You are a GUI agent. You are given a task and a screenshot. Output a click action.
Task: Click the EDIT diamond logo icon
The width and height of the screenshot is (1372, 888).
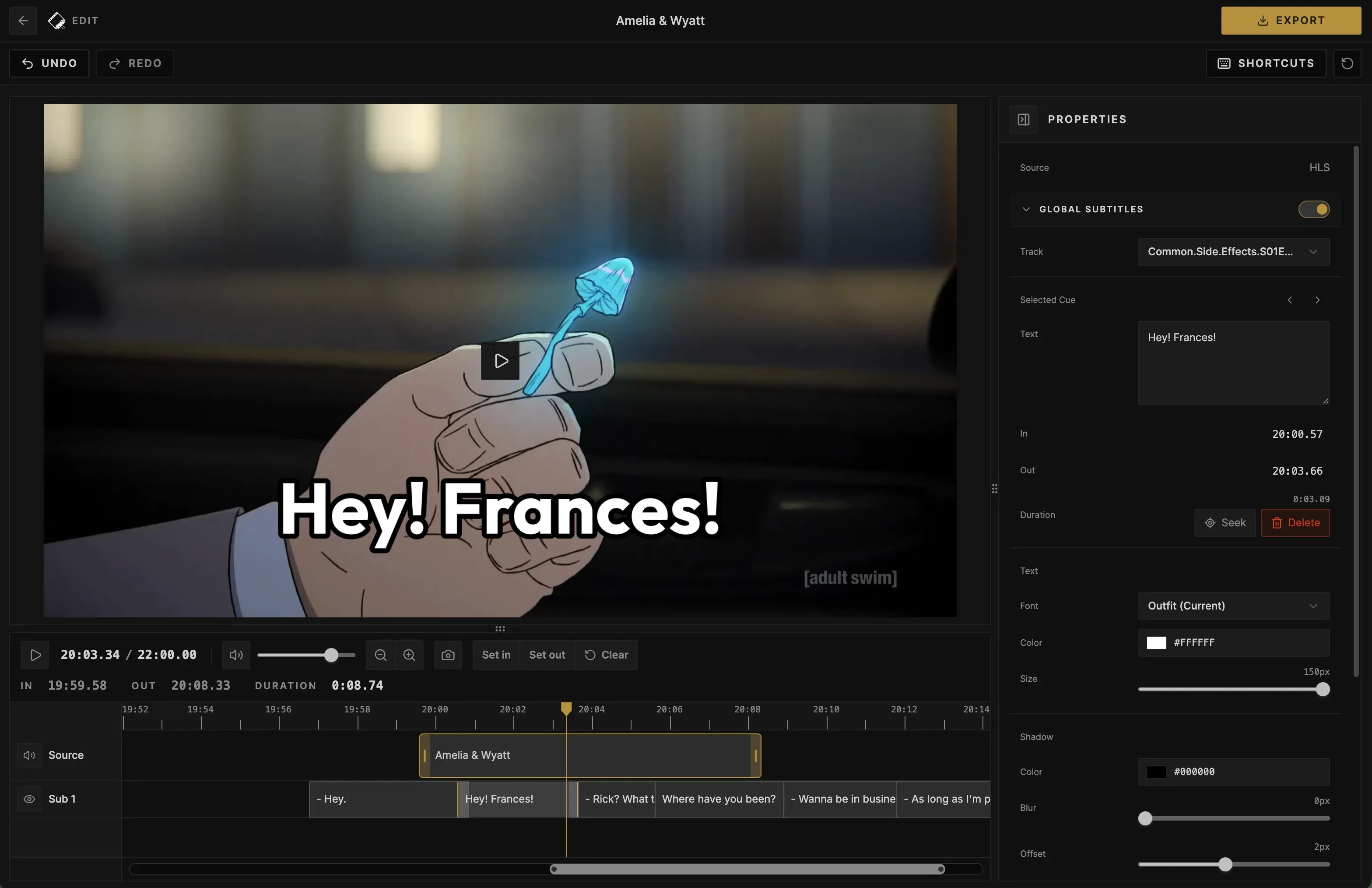[56, 21]
